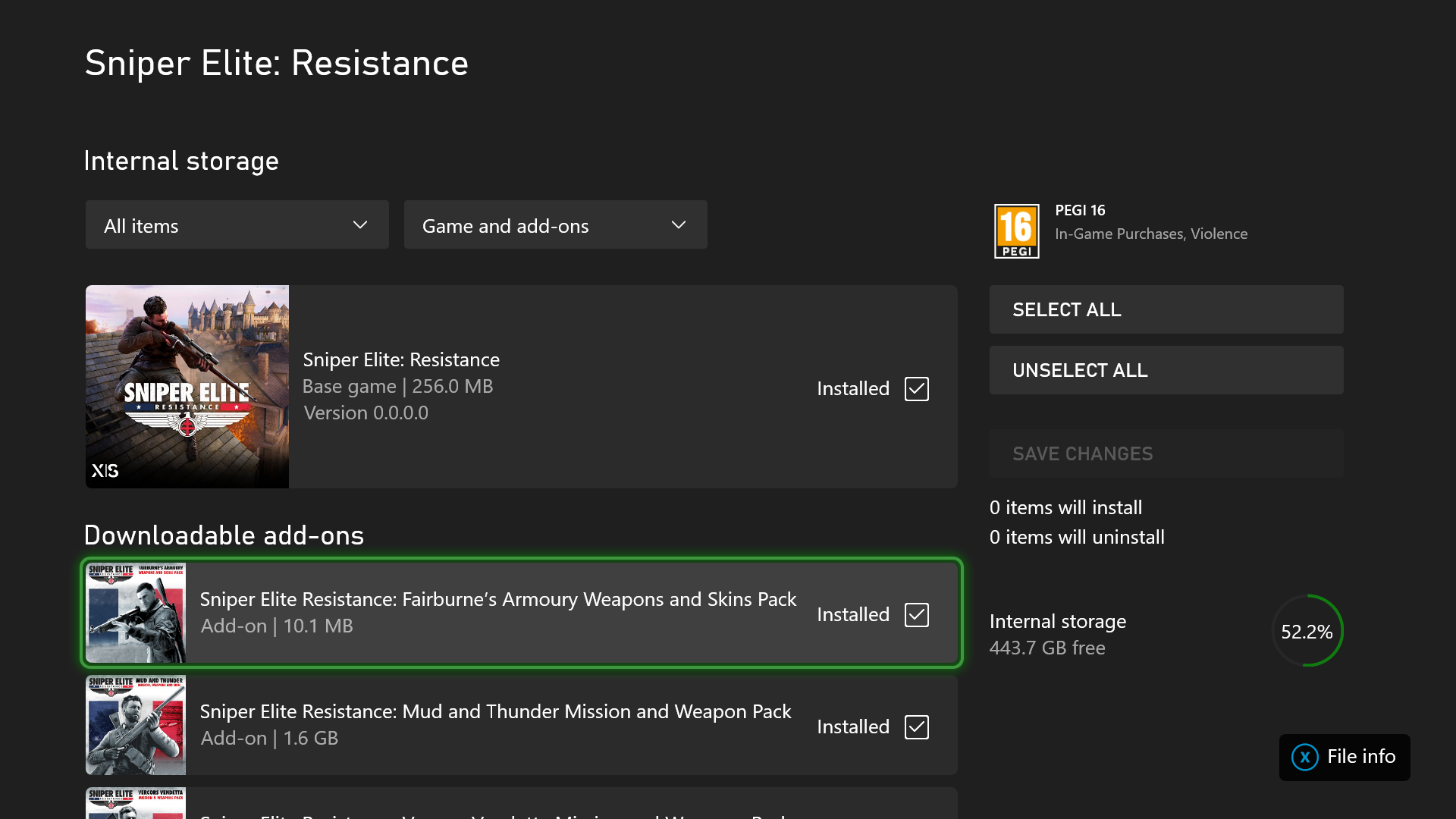This screenshot has width=1456, height=819.
Task: Open File info
Action: [1345, 757]
